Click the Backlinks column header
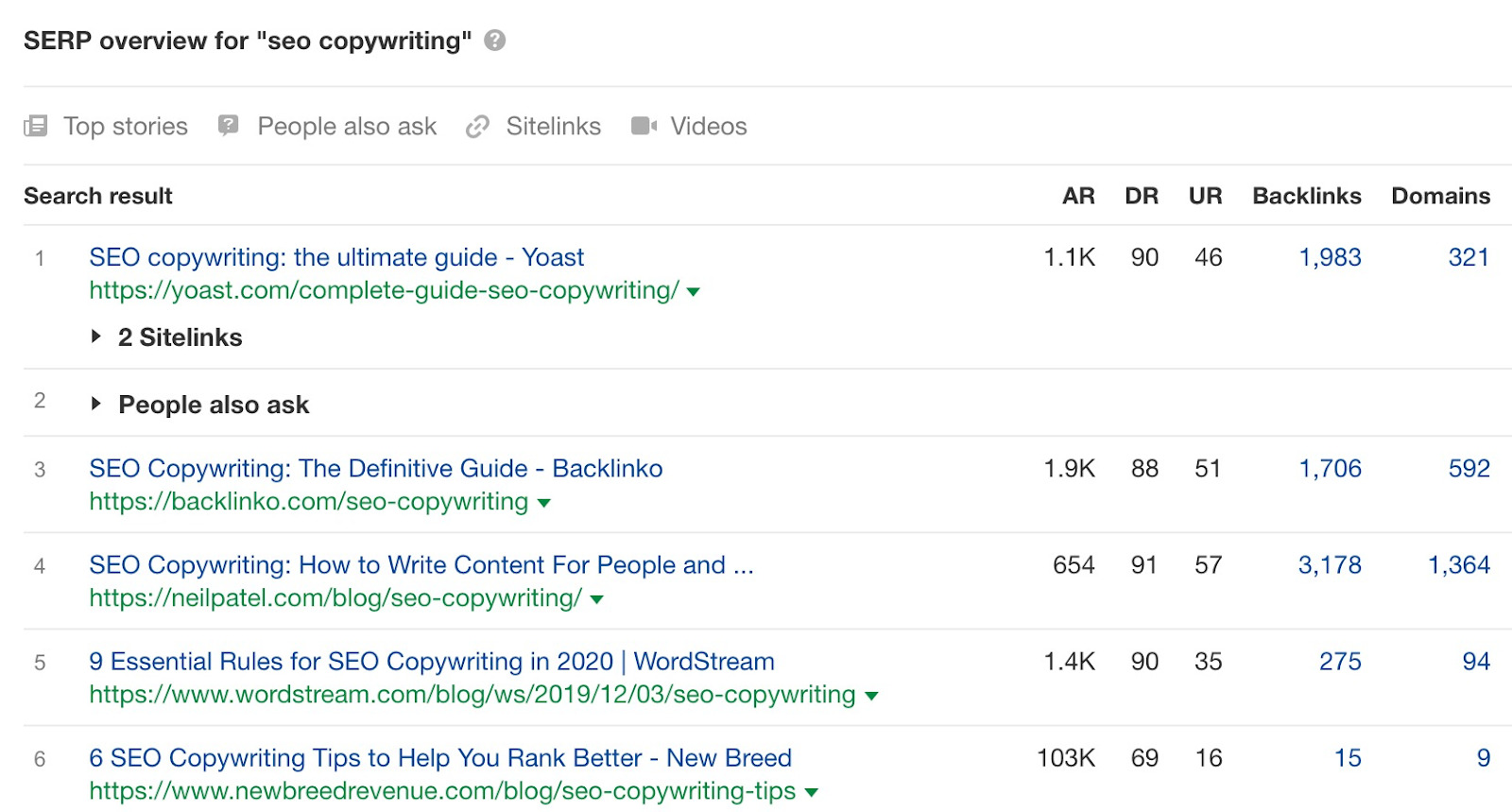This screenshot has height=812, width=1512. point(1306,196)
